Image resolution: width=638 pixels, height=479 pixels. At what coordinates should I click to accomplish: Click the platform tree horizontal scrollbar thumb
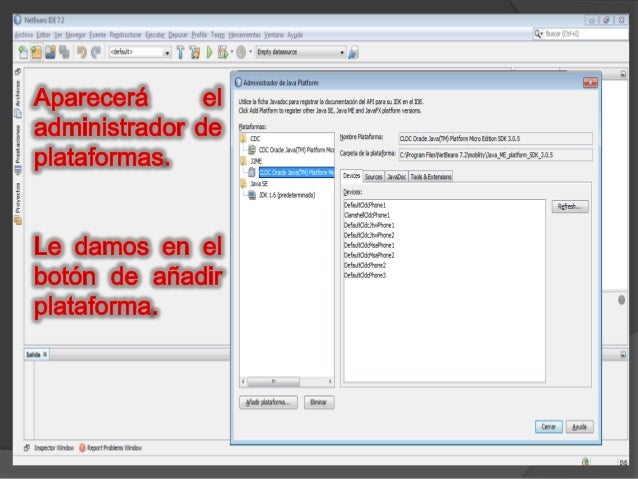[x=273, y=381]
